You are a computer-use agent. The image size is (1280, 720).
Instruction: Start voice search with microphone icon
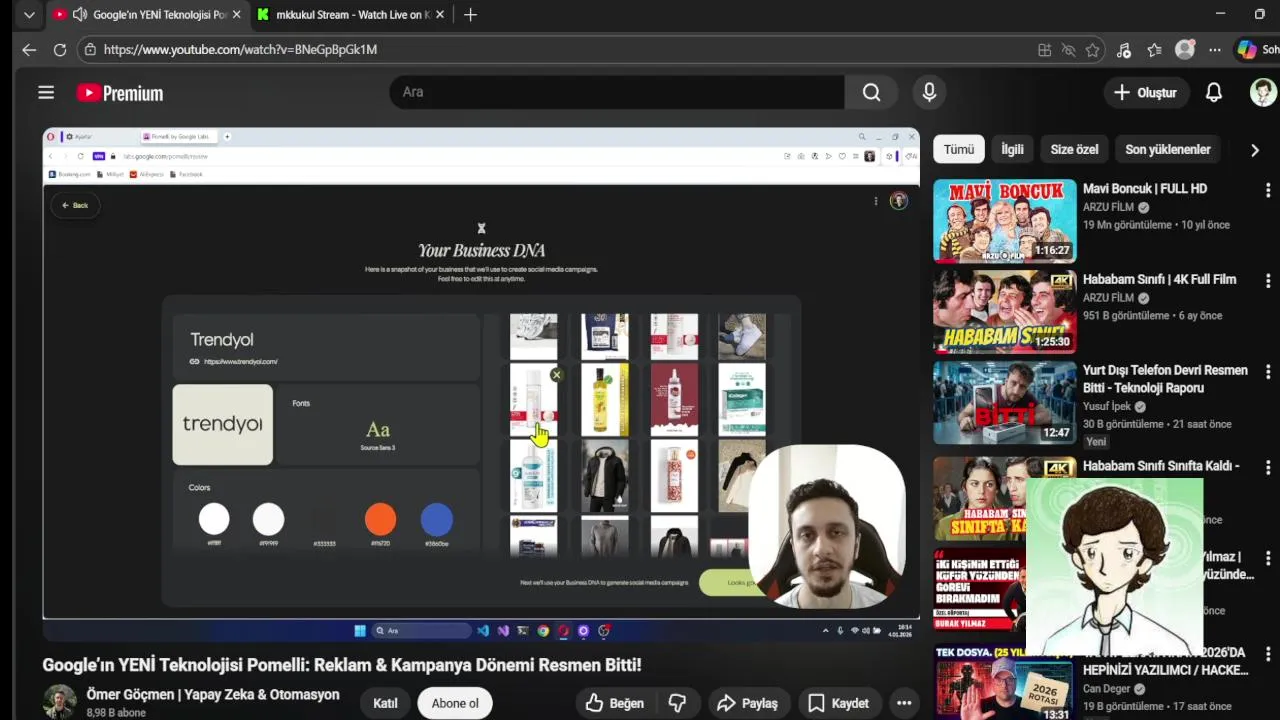click(x=929, y=92)
